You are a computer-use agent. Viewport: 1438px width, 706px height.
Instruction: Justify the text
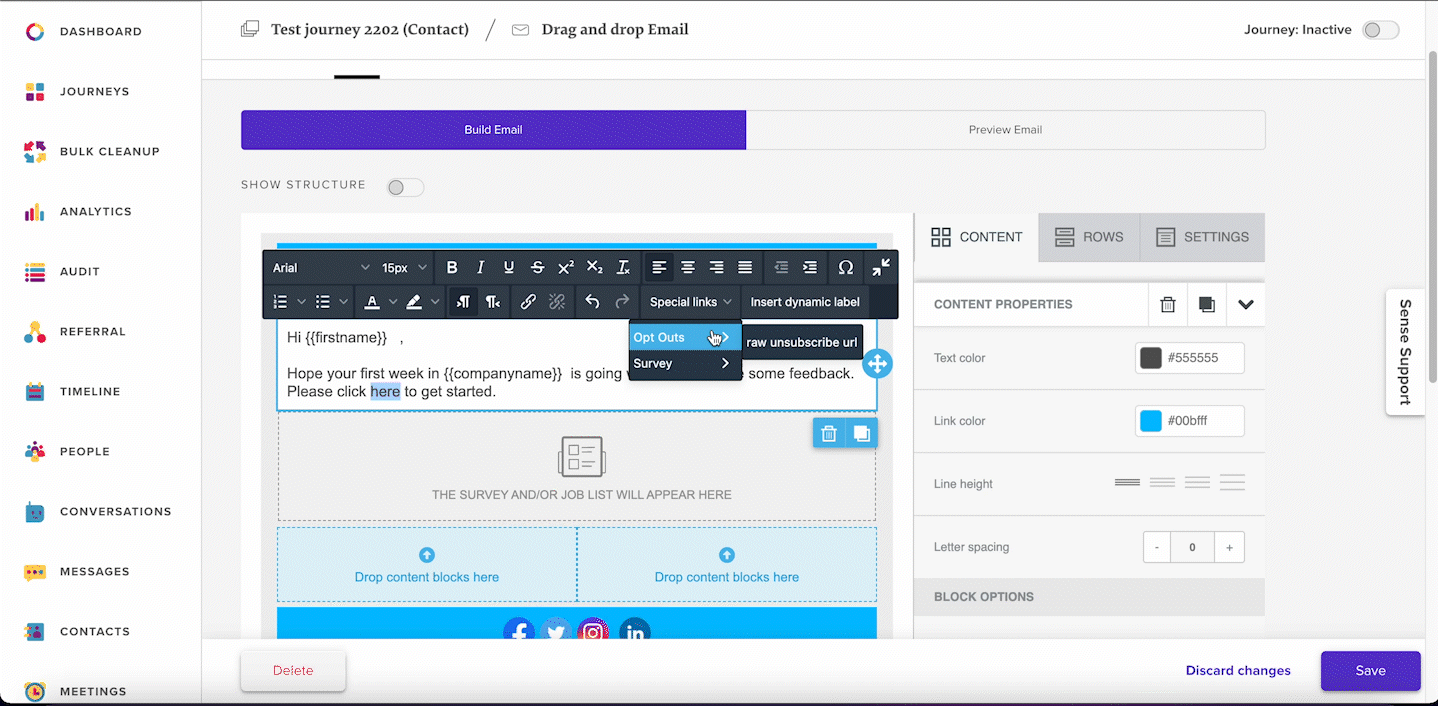(745, 268)
